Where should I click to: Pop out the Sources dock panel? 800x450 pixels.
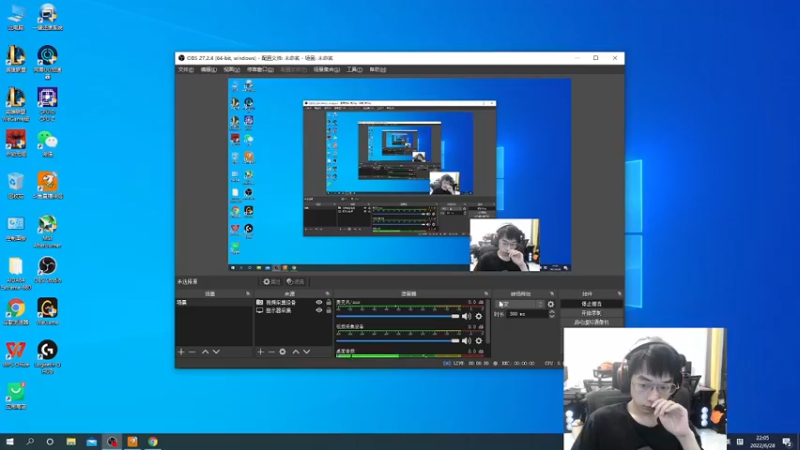coord(328,294)
